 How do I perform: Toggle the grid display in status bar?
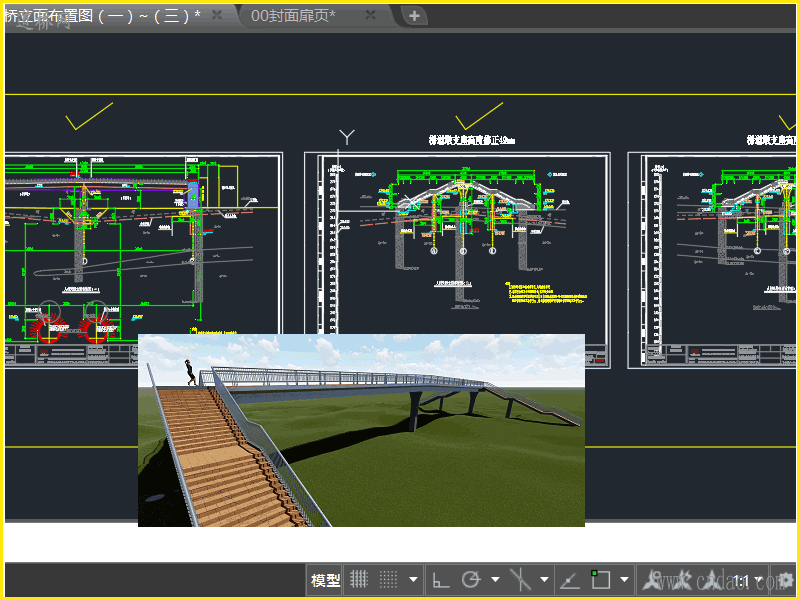(x=359, y=580)
